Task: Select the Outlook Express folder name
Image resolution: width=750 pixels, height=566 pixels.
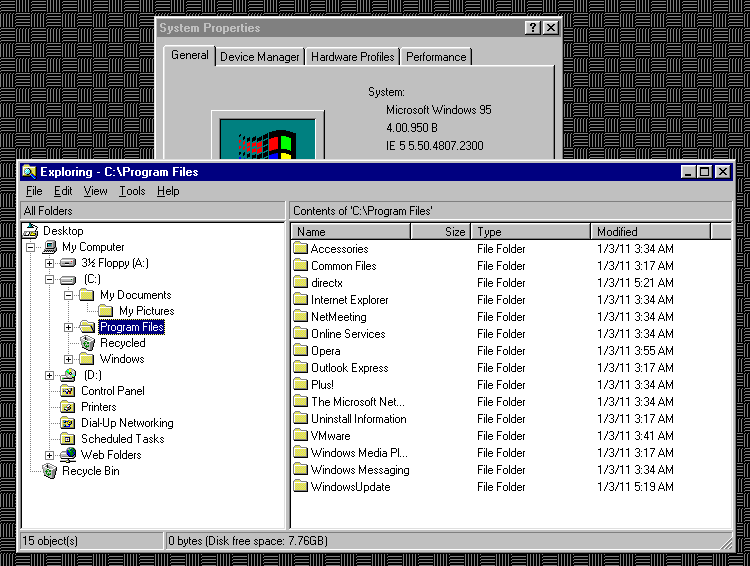Action: [x=349, y=367]
